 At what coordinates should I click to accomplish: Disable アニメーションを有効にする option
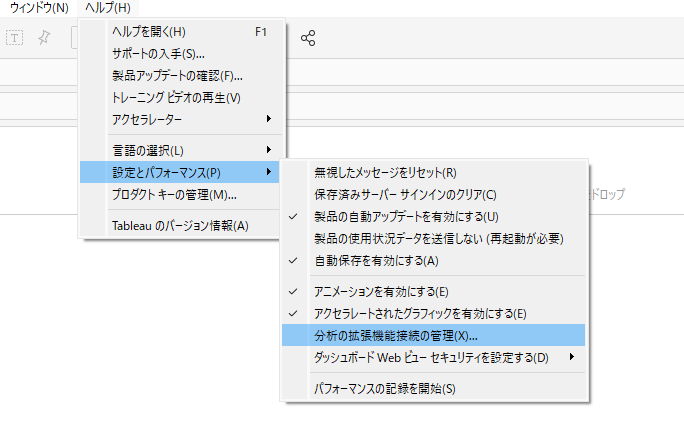380,291
